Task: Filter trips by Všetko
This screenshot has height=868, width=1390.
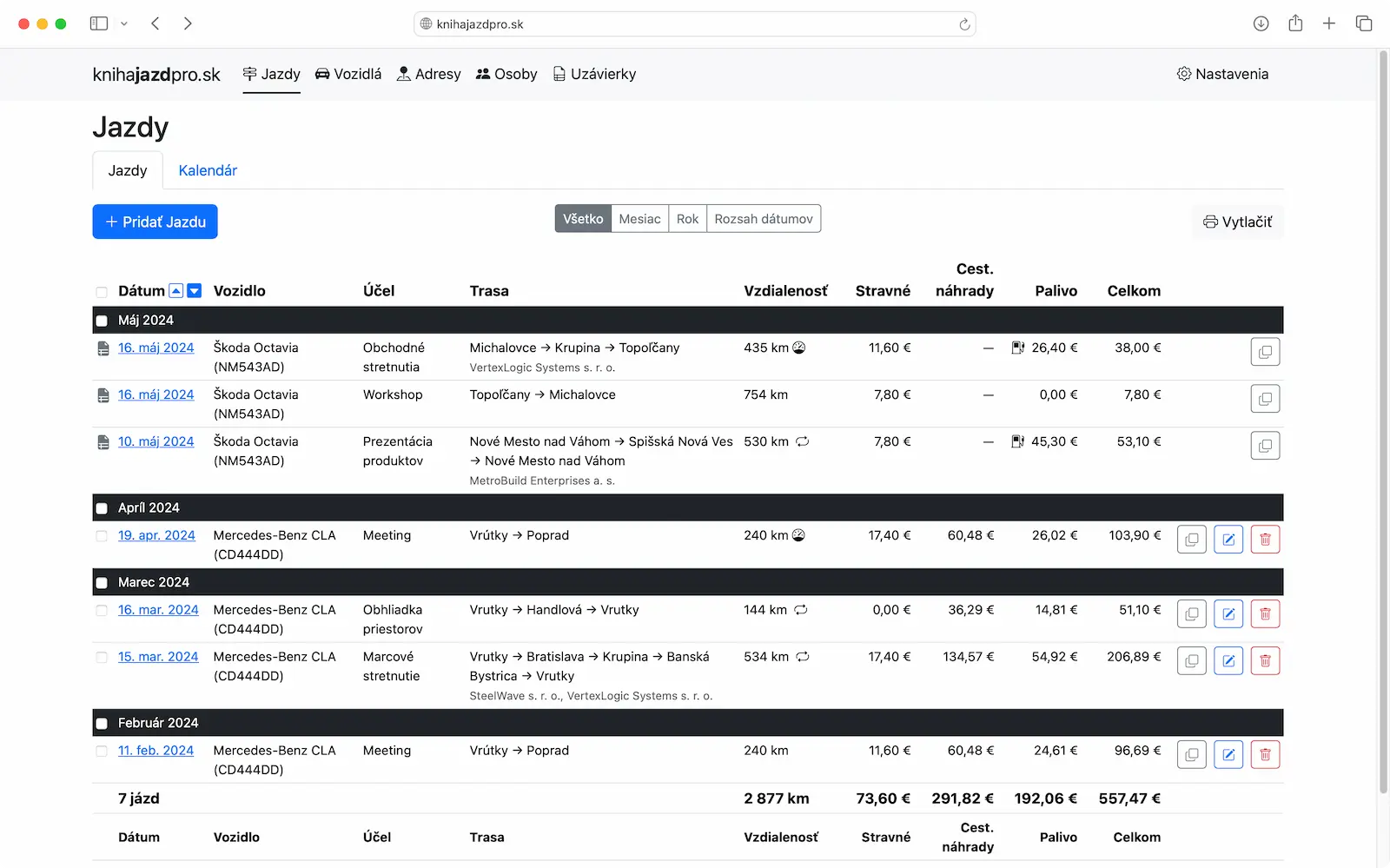Action: click(x=583, y=219)
